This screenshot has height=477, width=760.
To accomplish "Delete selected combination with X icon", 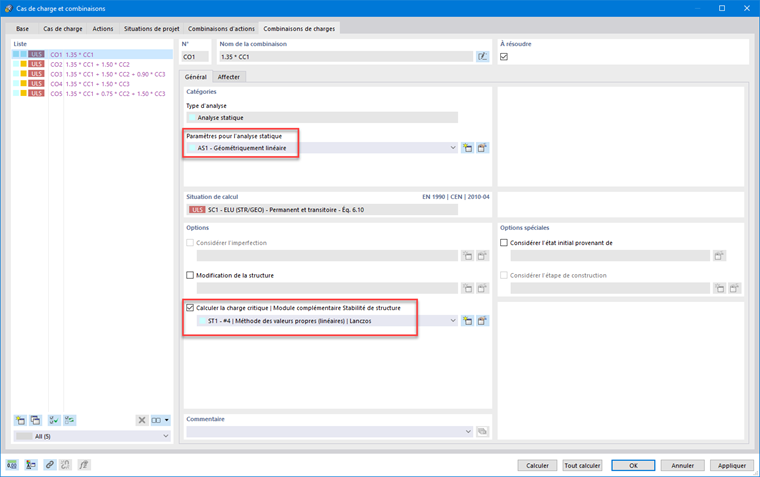I will click(142, 420).
